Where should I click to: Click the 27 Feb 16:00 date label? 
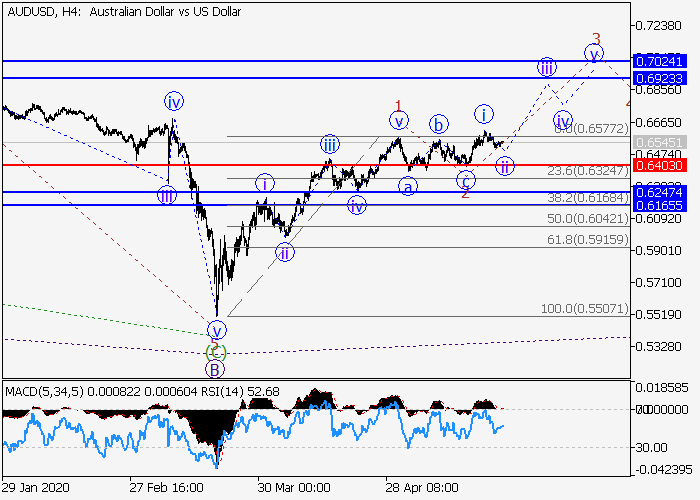click(x=167, y=488)
